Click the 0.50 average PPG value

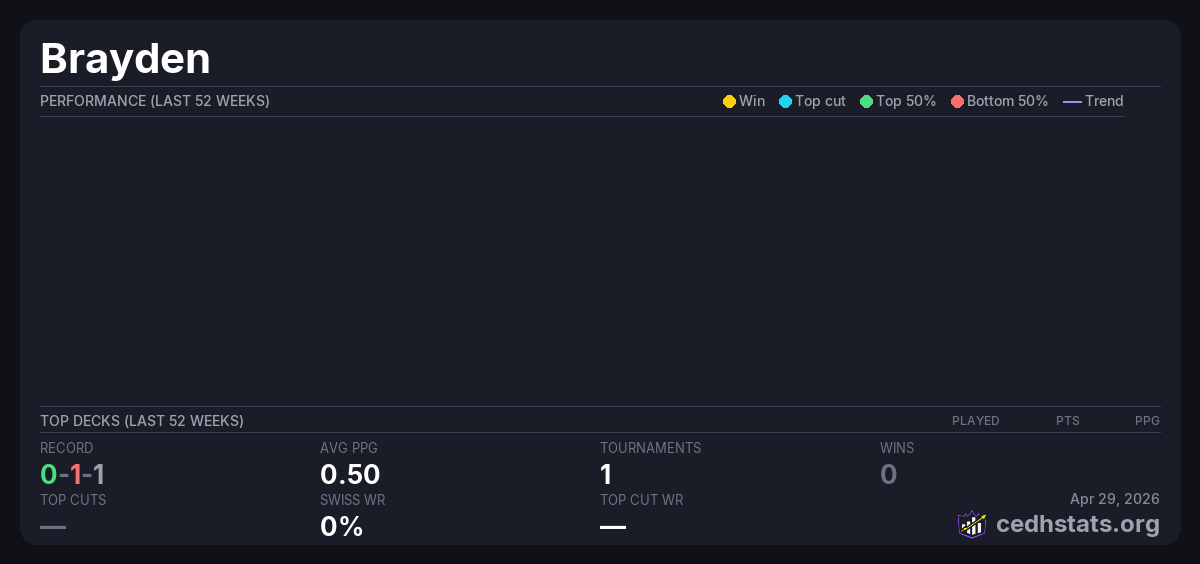coord(350,474)
